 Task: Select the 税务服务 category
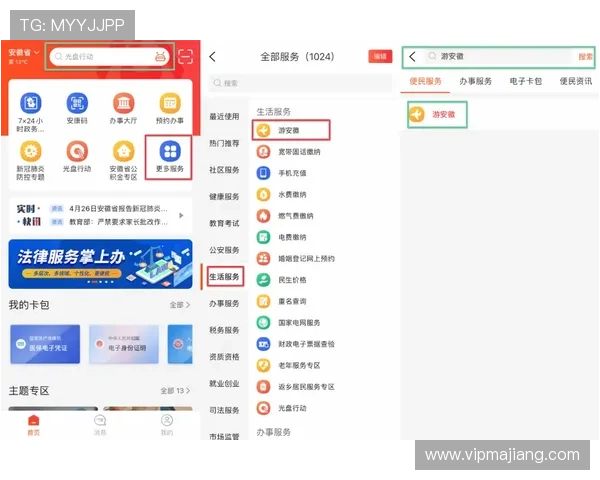[x=224, y=330]
